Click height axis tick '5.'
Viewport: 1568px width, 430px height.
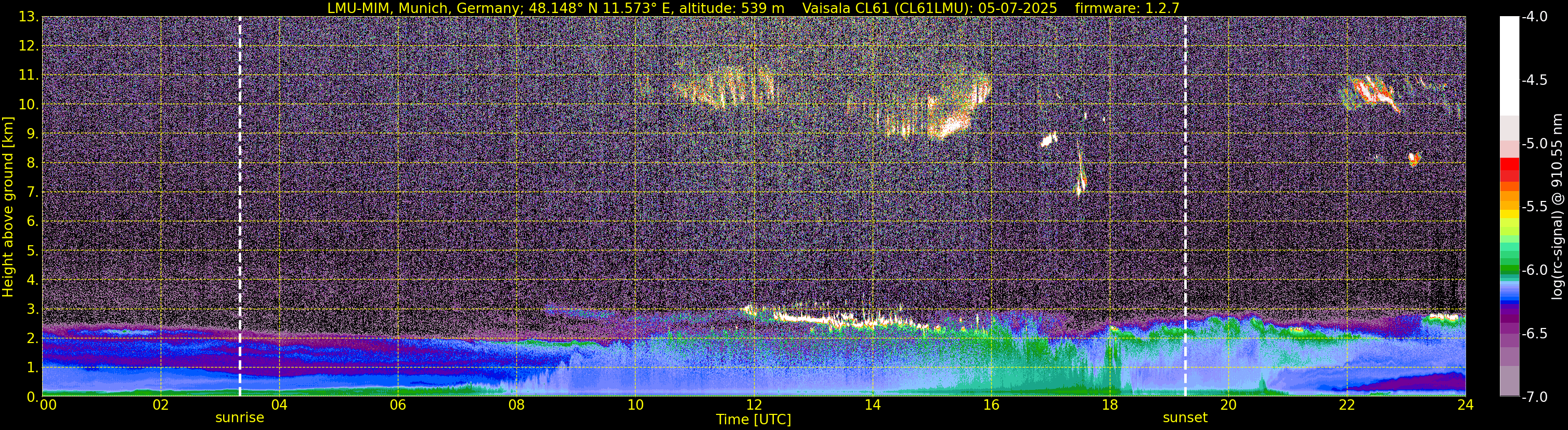(x=32, y=250)
